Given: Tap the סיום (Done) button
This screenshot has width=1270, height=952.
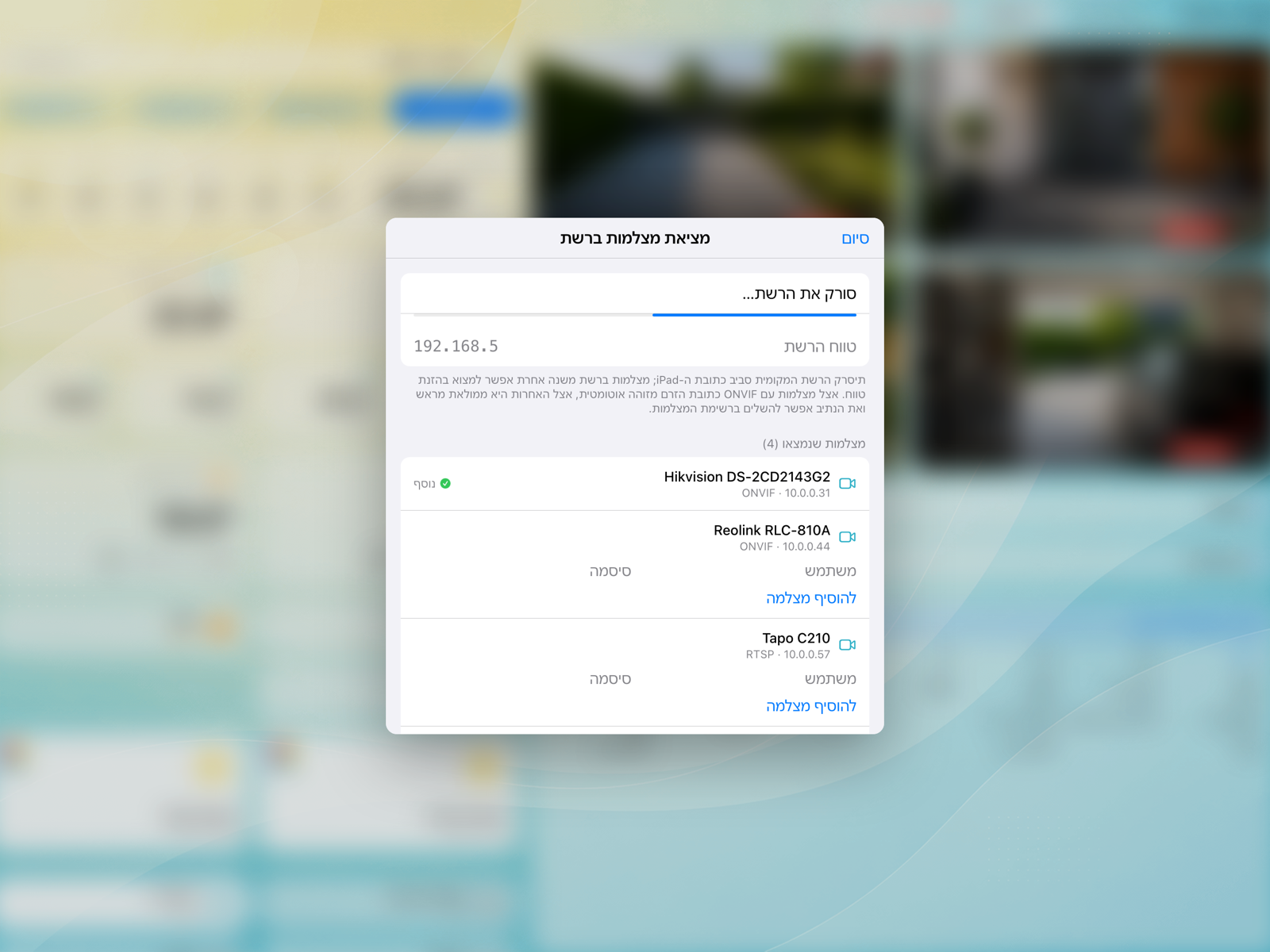Looking at the screenshot, I should click(855, 239).
